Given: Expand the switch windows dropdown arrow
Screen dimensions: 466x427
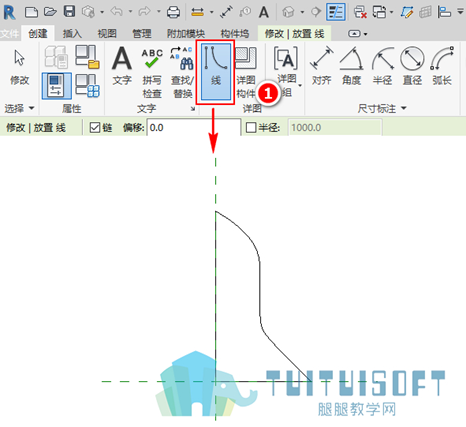Looking at the screenshot, I should [391, 12].
